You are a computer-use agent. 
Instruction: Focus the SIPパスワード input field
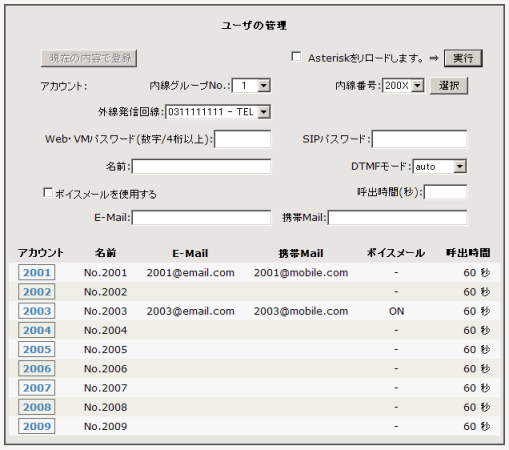click(419, 139)
